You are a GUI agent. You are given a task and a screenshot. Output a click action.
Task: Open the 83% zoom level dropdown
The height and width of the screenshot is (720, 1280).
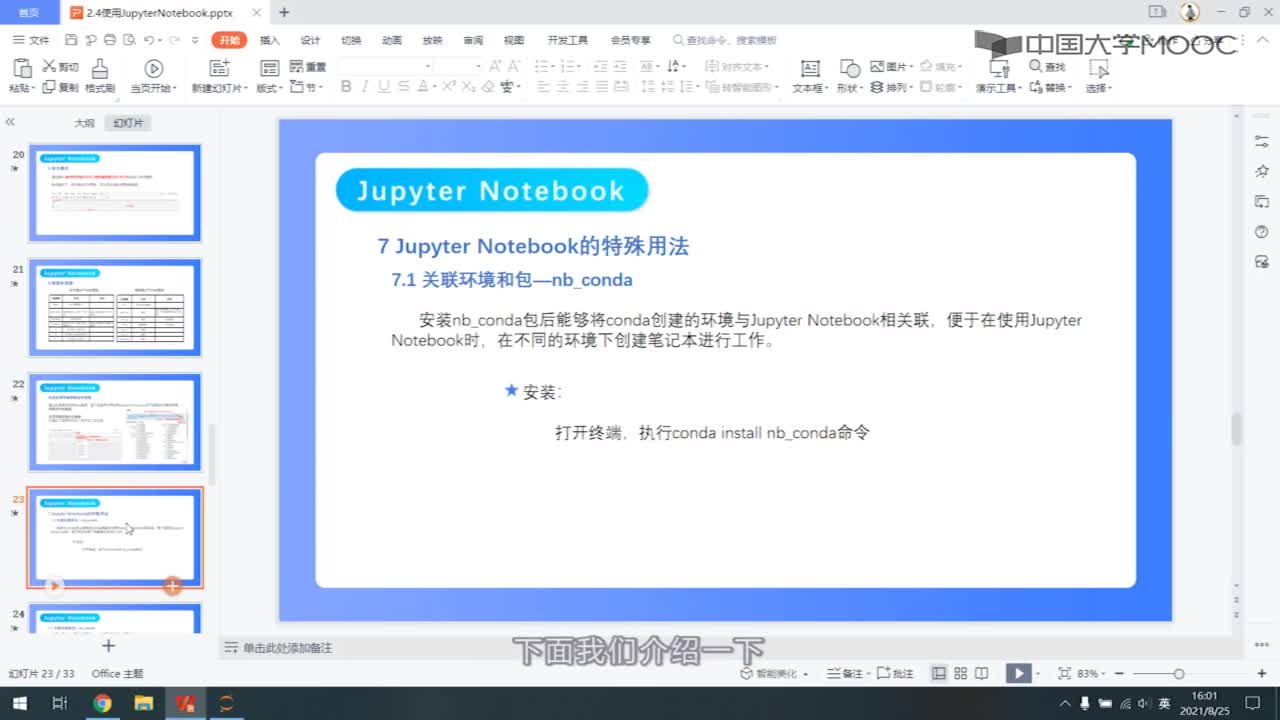point(1092,673)
